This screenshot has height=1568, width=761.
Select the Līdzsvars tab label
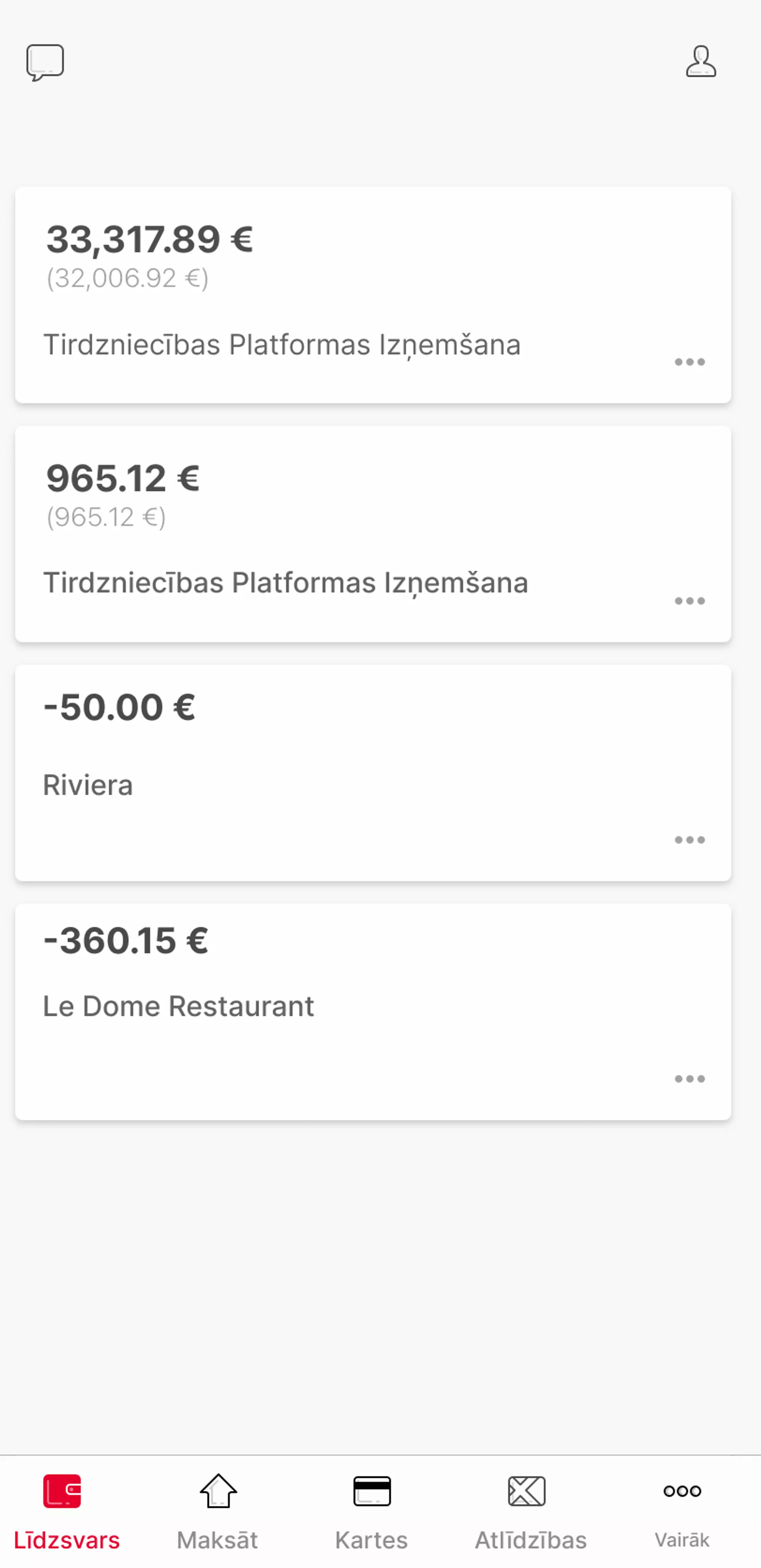pyautogui.click(x=67, y=1540)
